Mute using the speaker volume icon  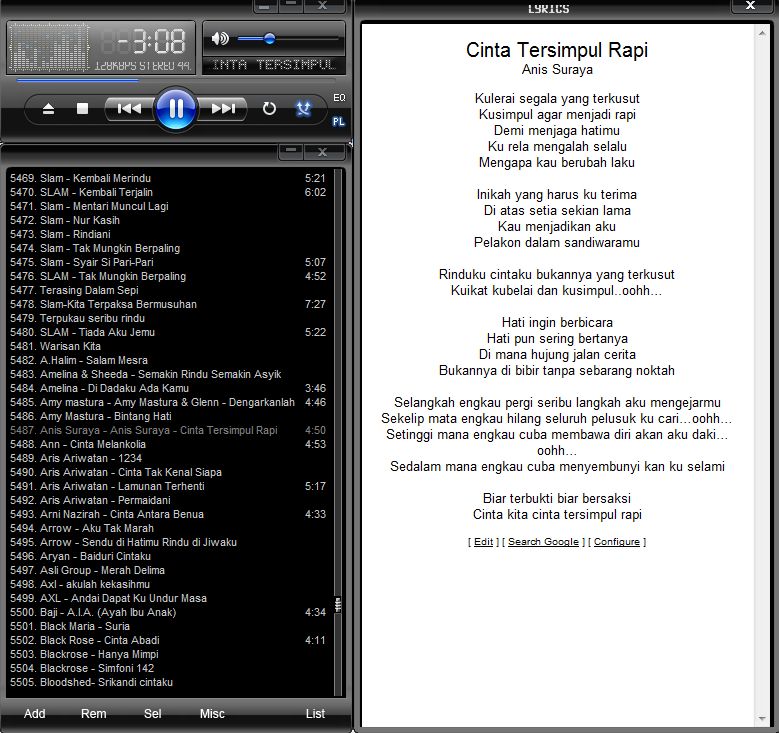pos(220,39)
